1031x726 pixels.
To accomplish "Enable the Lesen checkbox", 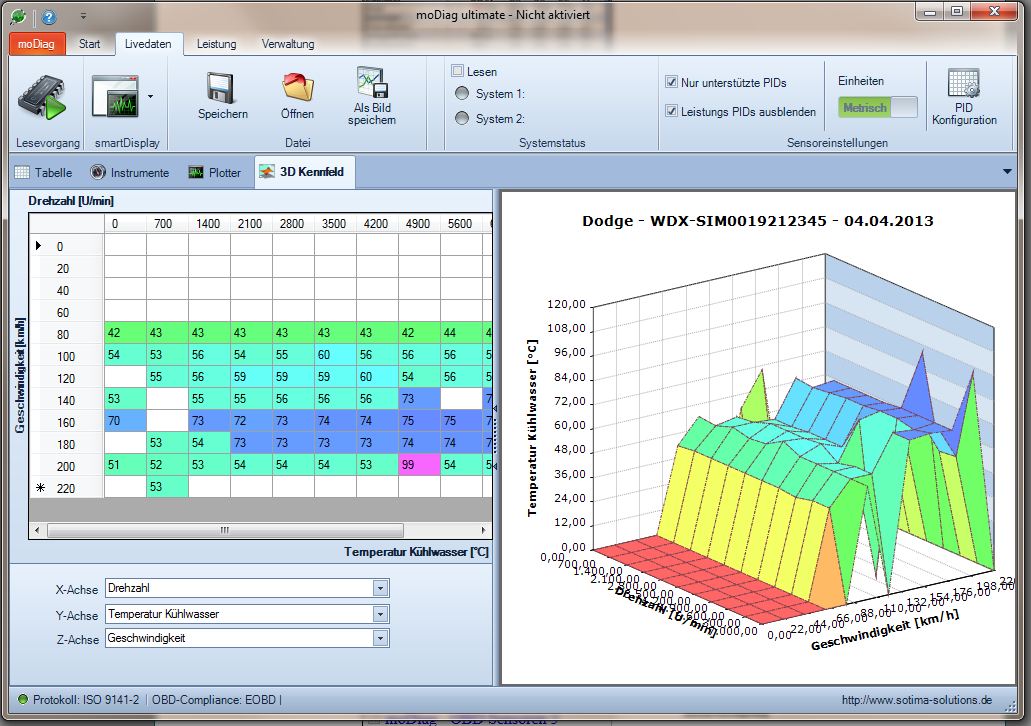I will pyautogui.click(x=458, y=71).
